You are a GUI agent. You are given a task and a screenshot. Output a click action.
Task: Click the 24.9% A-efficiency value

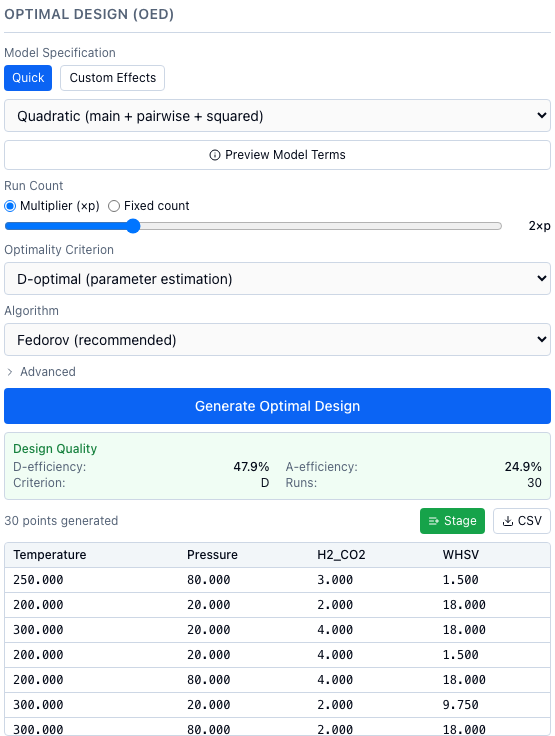coord(523,467)
